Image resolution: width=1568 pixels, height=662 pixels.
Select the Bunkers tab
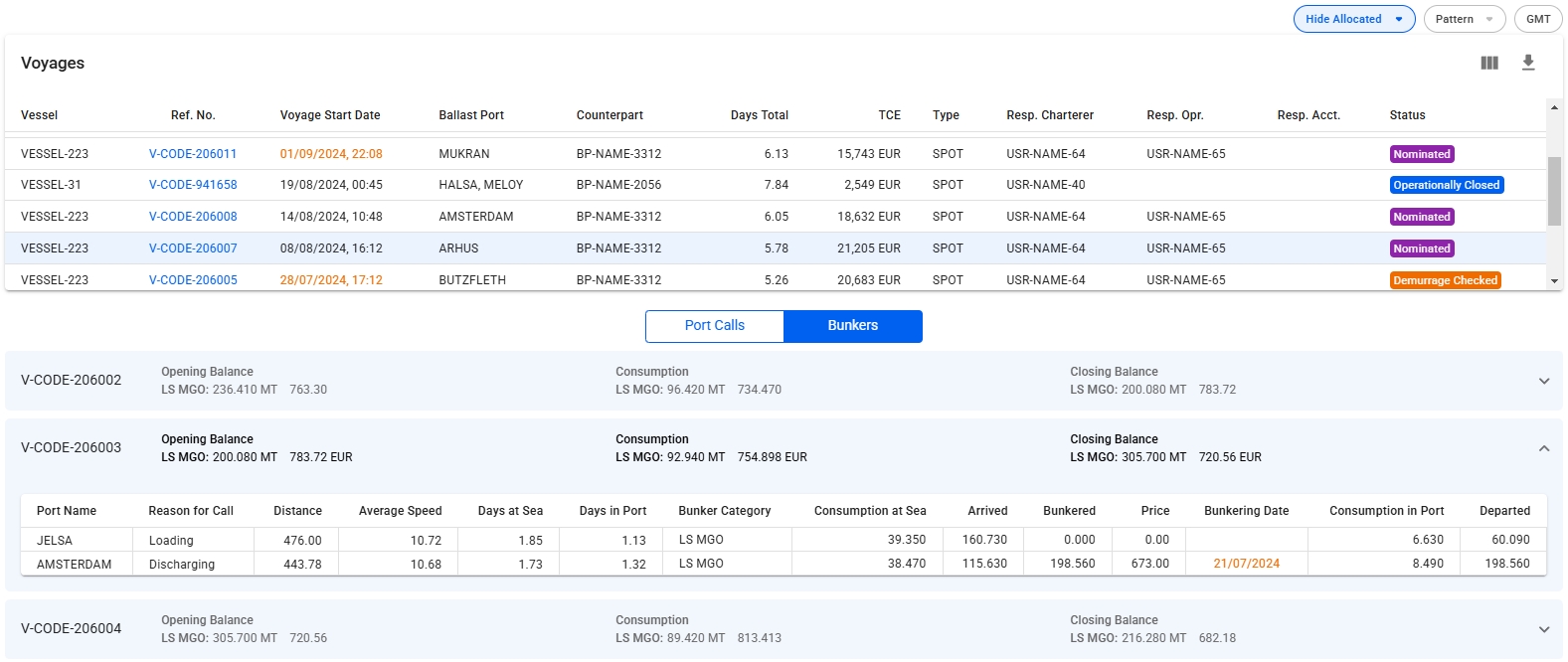852,326
